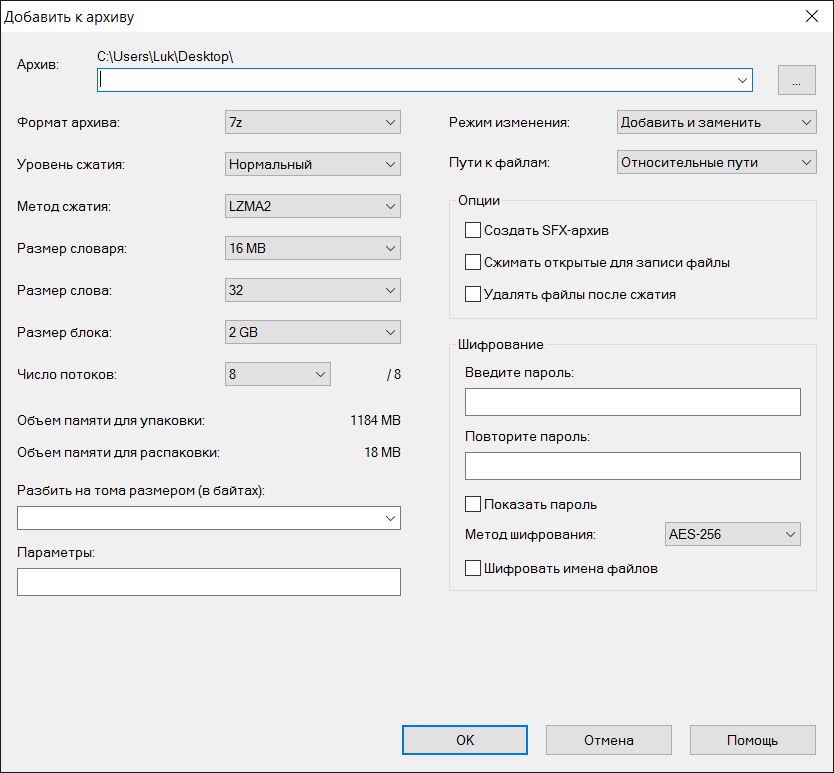The image size is (834, 773).
Task: Click the 'Уровень сжатия:' label
Action: click(71, 164)
